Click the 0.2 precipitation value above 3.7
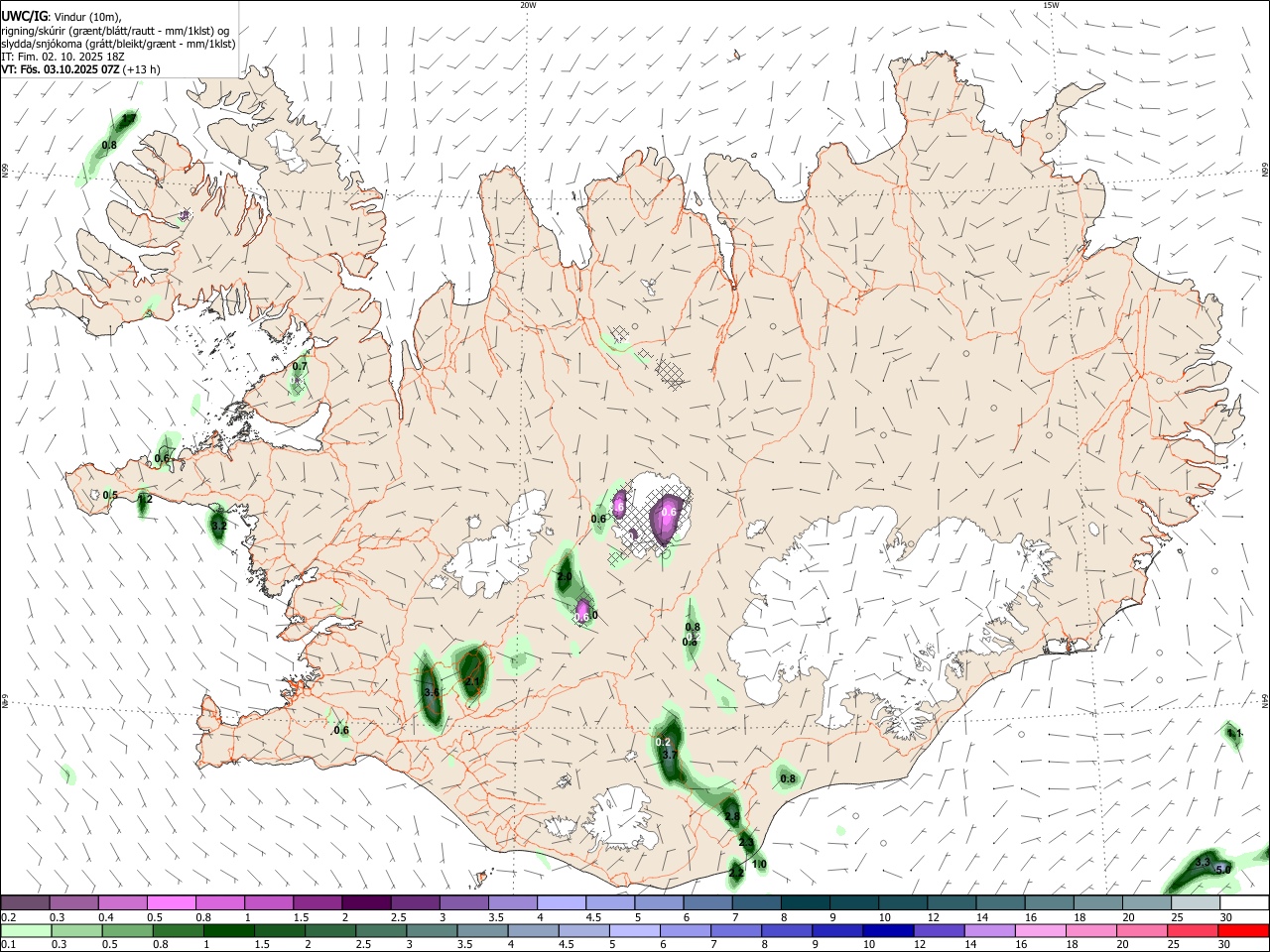The height and width of the screenshot is (952, 1270). (664, 743)
